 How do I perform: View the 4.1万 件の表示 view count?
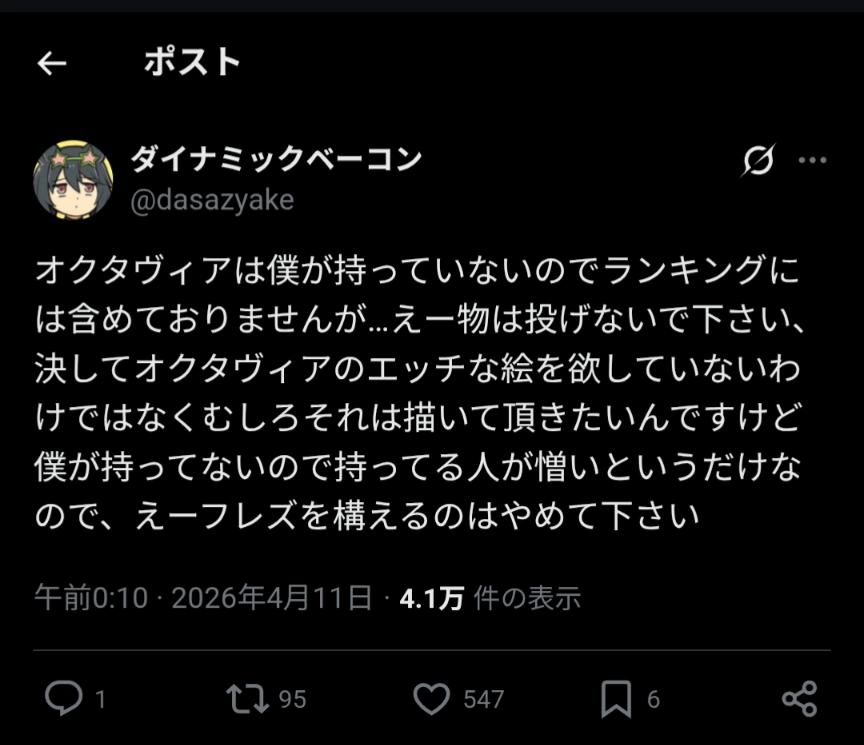tap(490, 598)
